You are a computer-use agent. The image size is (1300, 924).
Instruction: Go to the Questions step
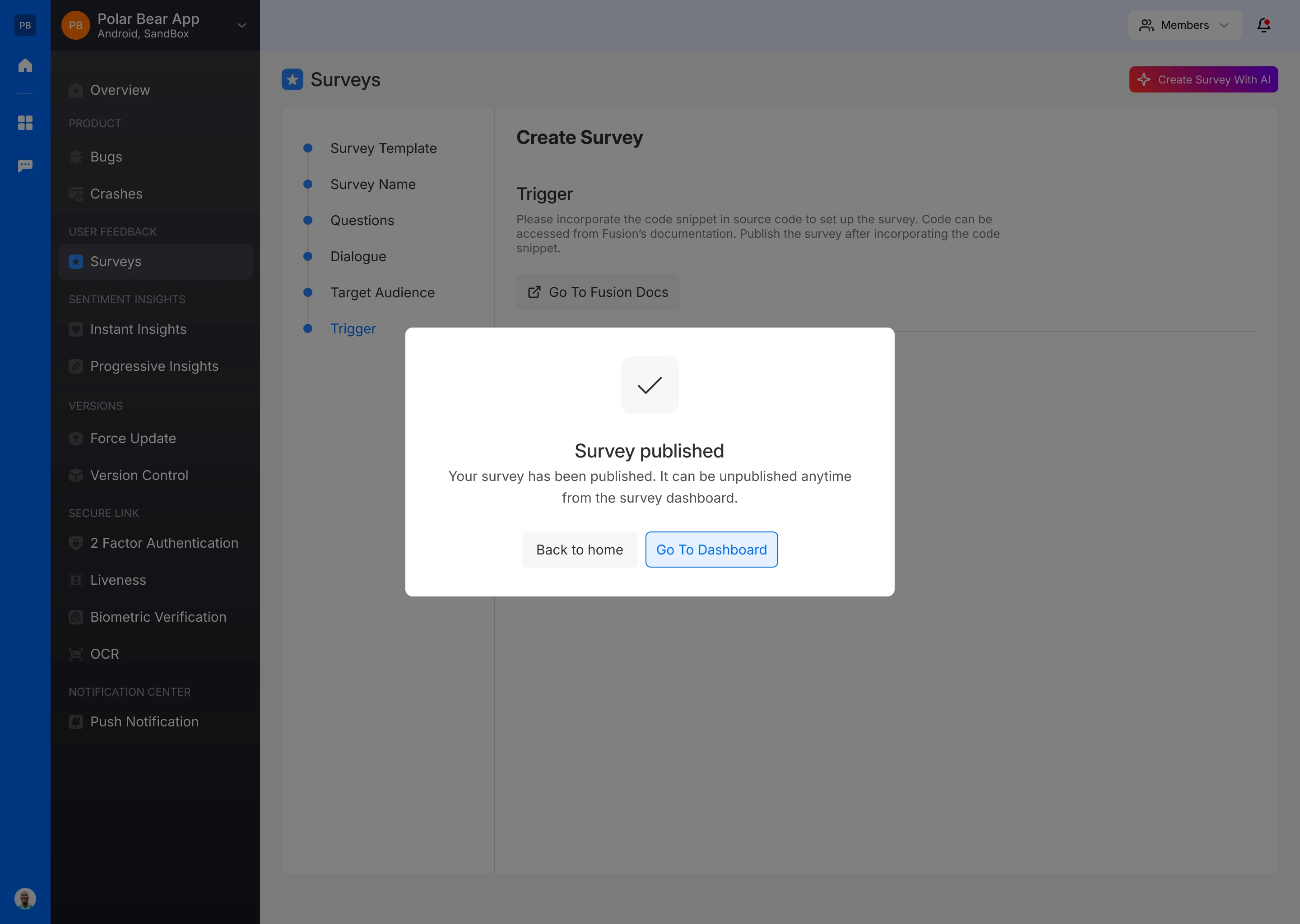[x=362, y=220]
